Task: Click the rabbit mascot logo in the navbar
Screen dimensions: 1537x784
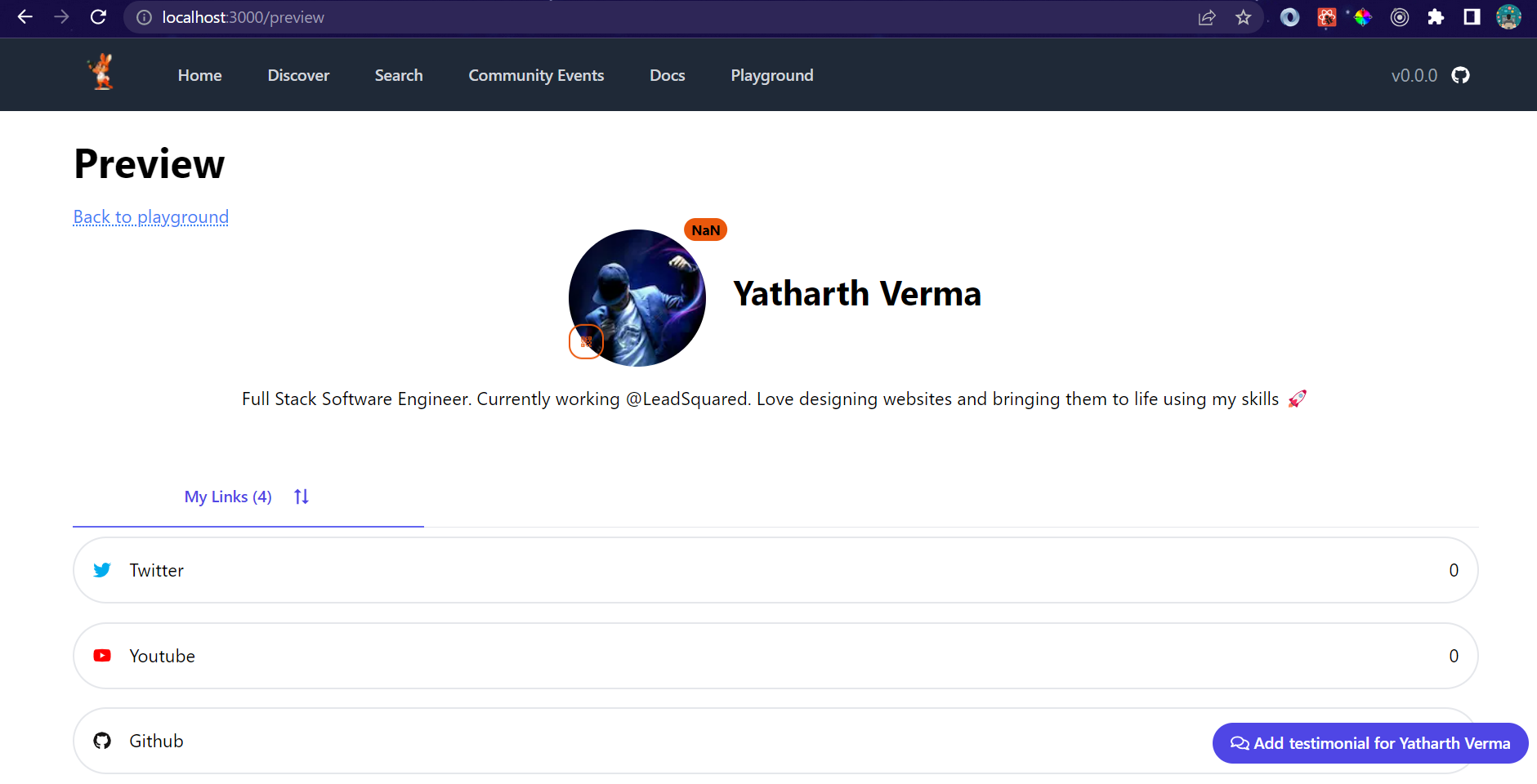Action: [101, 73]
